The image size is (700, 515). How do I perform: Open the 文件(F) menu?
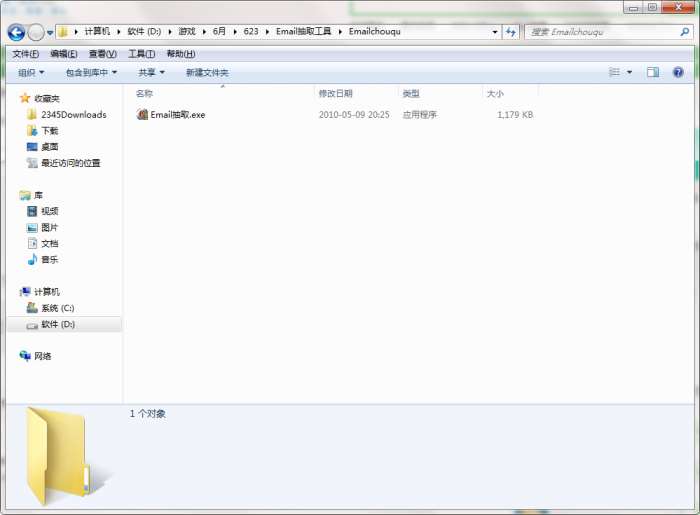(x=25, y=54)
